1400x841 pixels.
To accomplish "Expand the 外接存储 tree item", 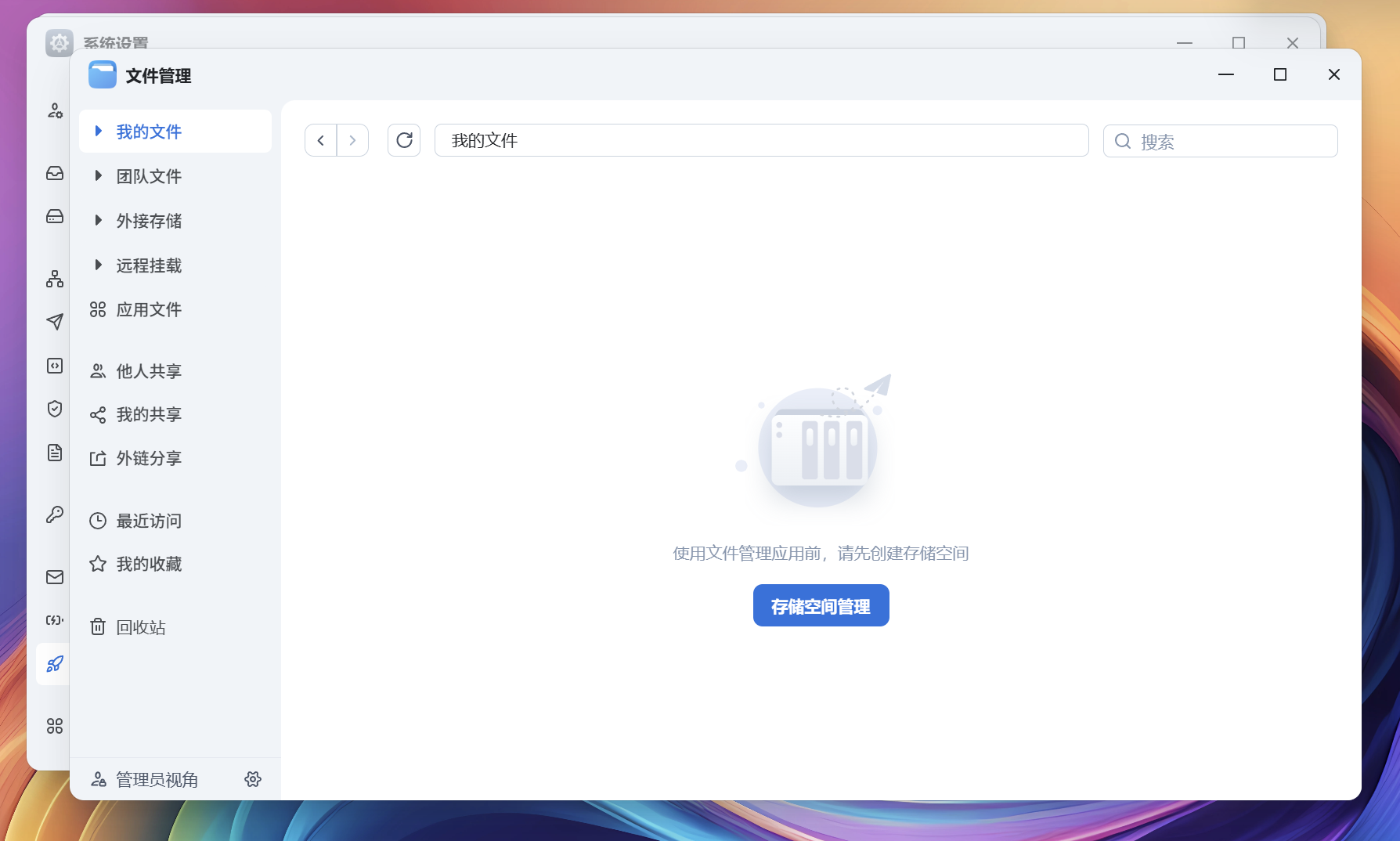I will click(x=98, y=221).
